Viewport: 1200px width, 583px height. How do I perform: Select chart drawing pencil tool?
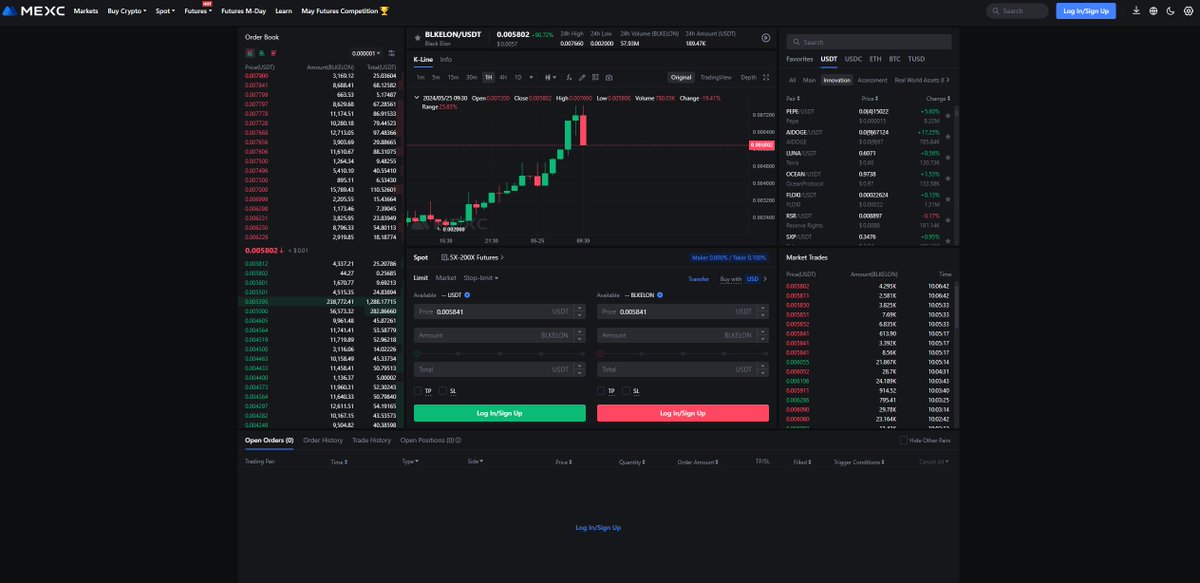coord(583,77)
